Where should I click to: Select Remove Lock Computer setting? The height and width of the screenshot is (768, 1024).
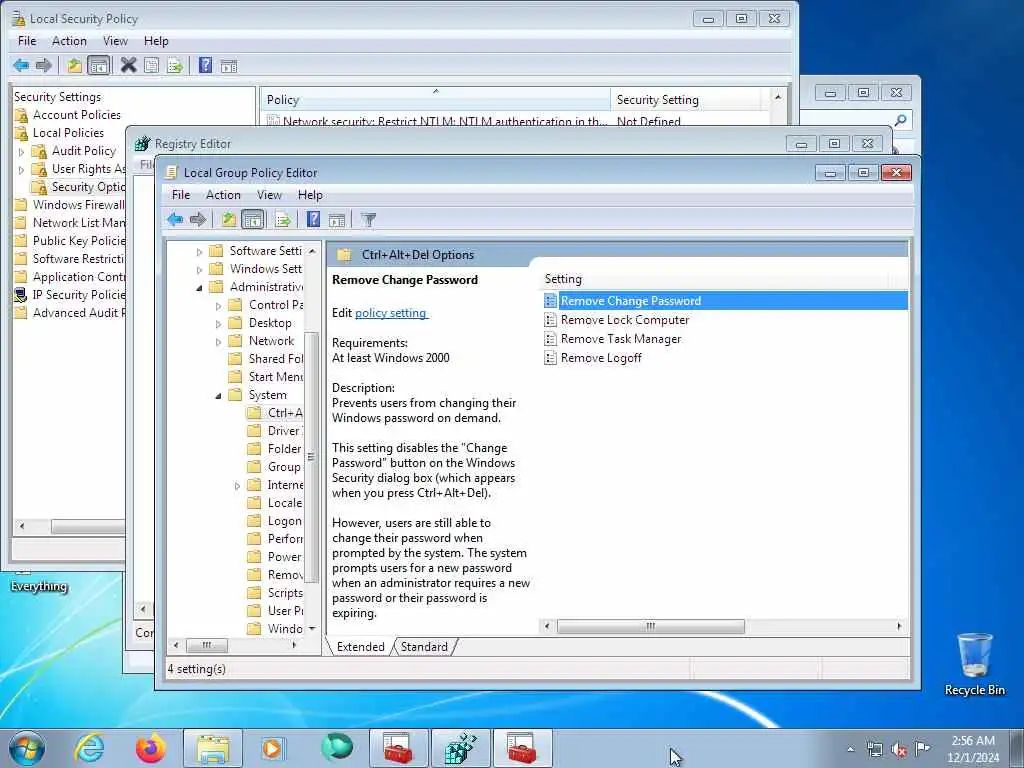(624, 320)
